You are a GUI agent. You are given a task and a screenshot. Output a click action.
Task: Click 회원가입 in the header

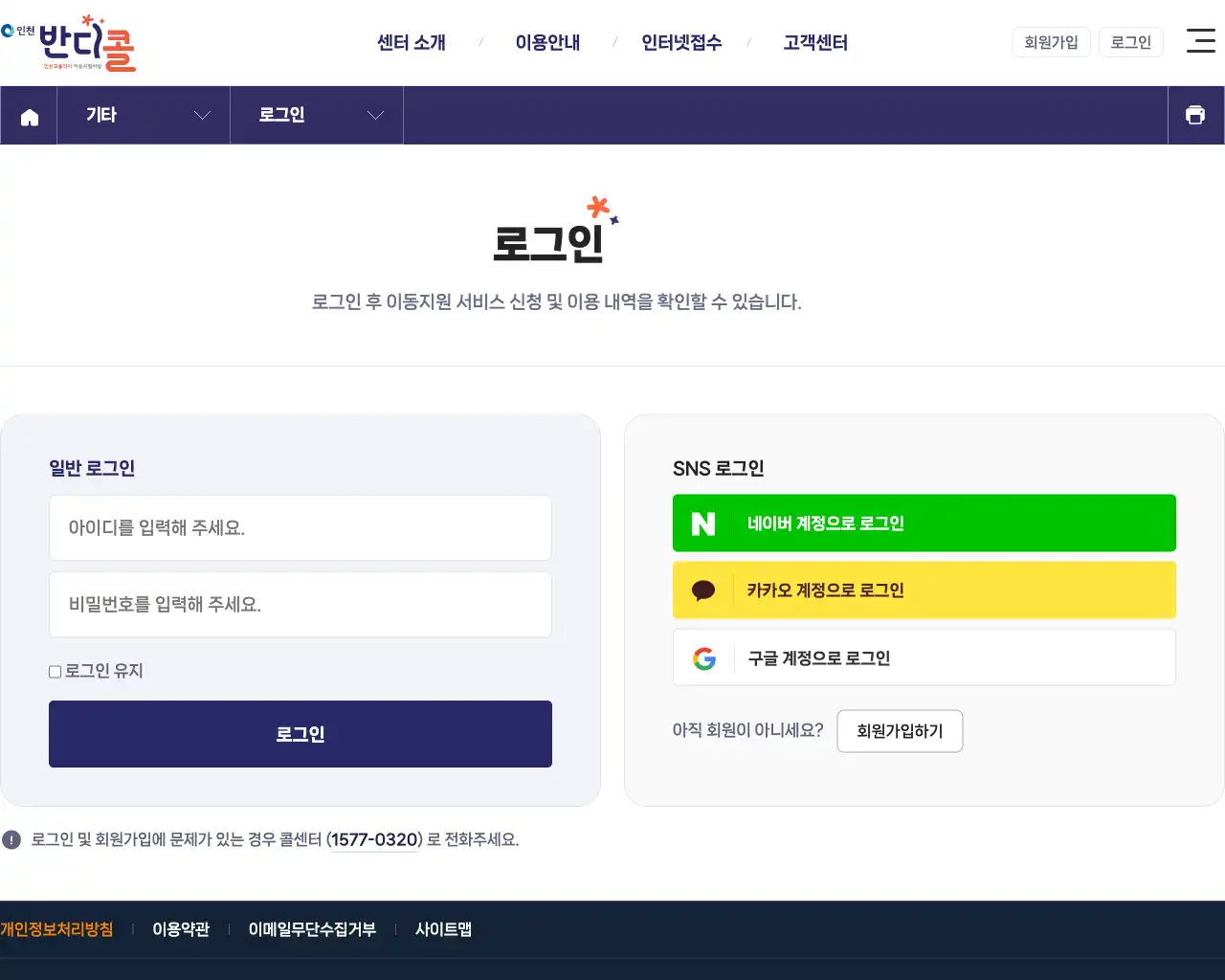coord(1051,42)
